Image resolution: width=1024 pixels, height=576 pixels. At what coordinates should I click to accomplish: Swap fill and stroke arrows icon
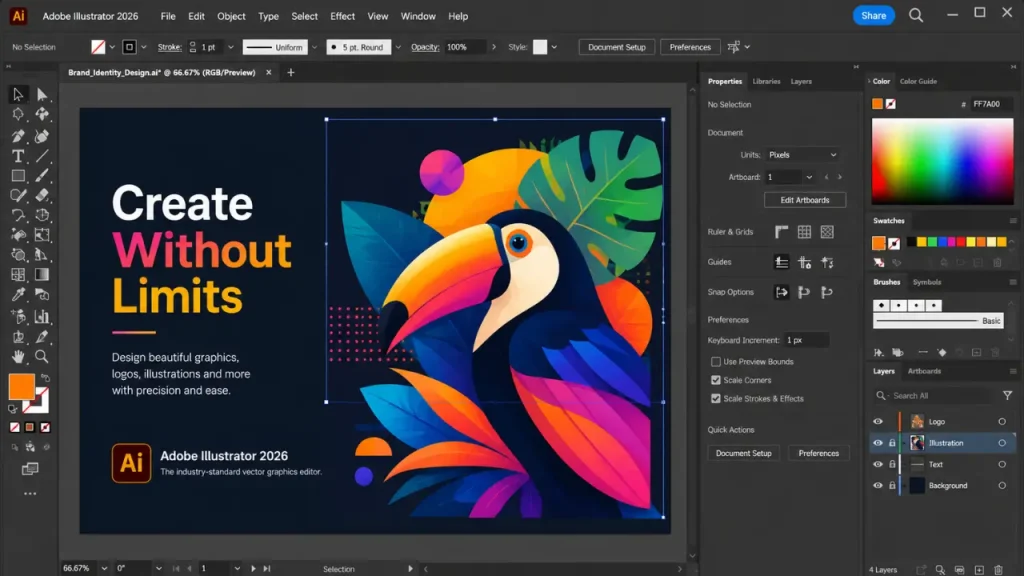point(45,377)
